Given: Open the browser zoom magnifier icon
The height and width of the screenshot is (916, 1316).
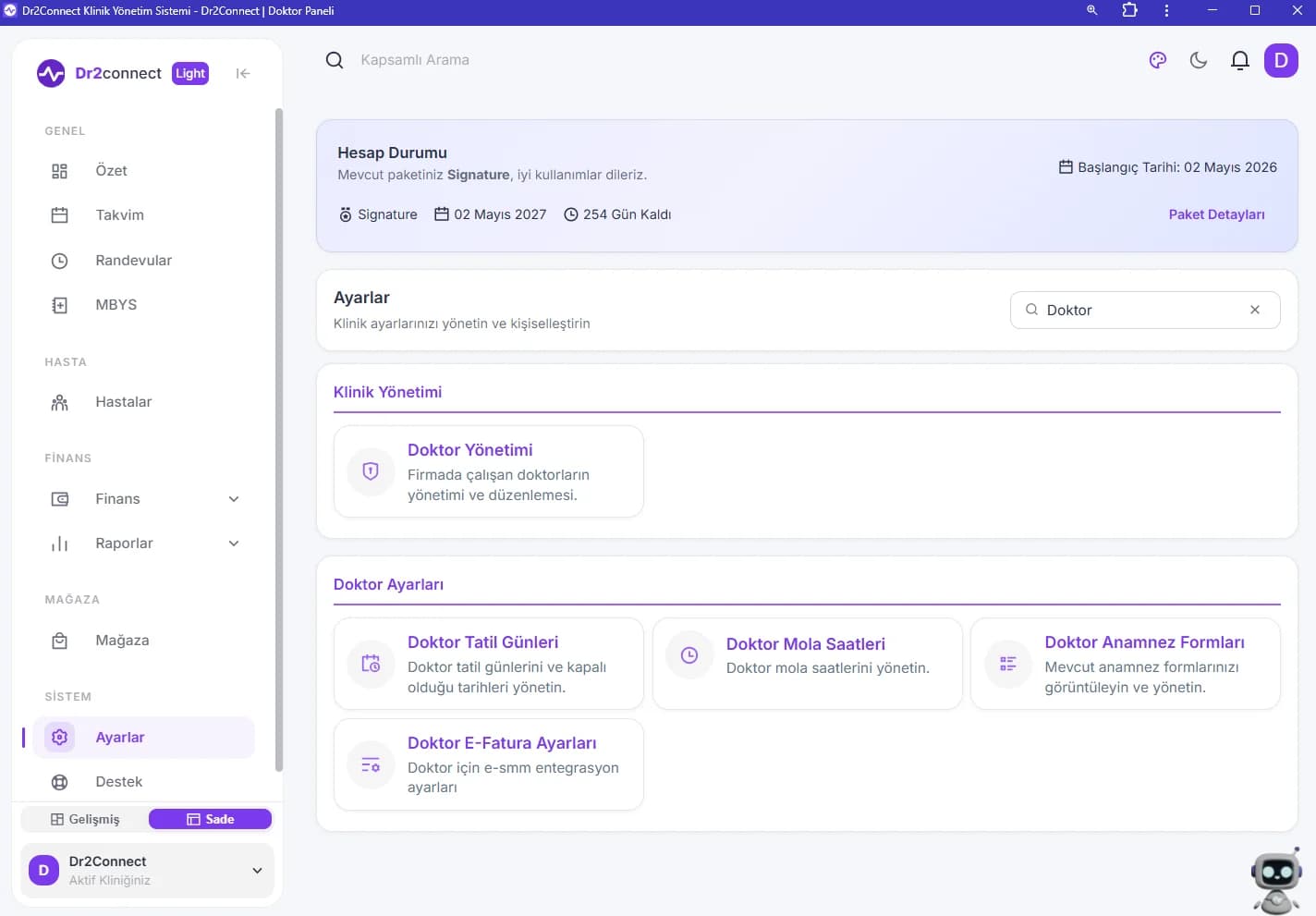Looking at the screenshot, I should coord(1092,11).
